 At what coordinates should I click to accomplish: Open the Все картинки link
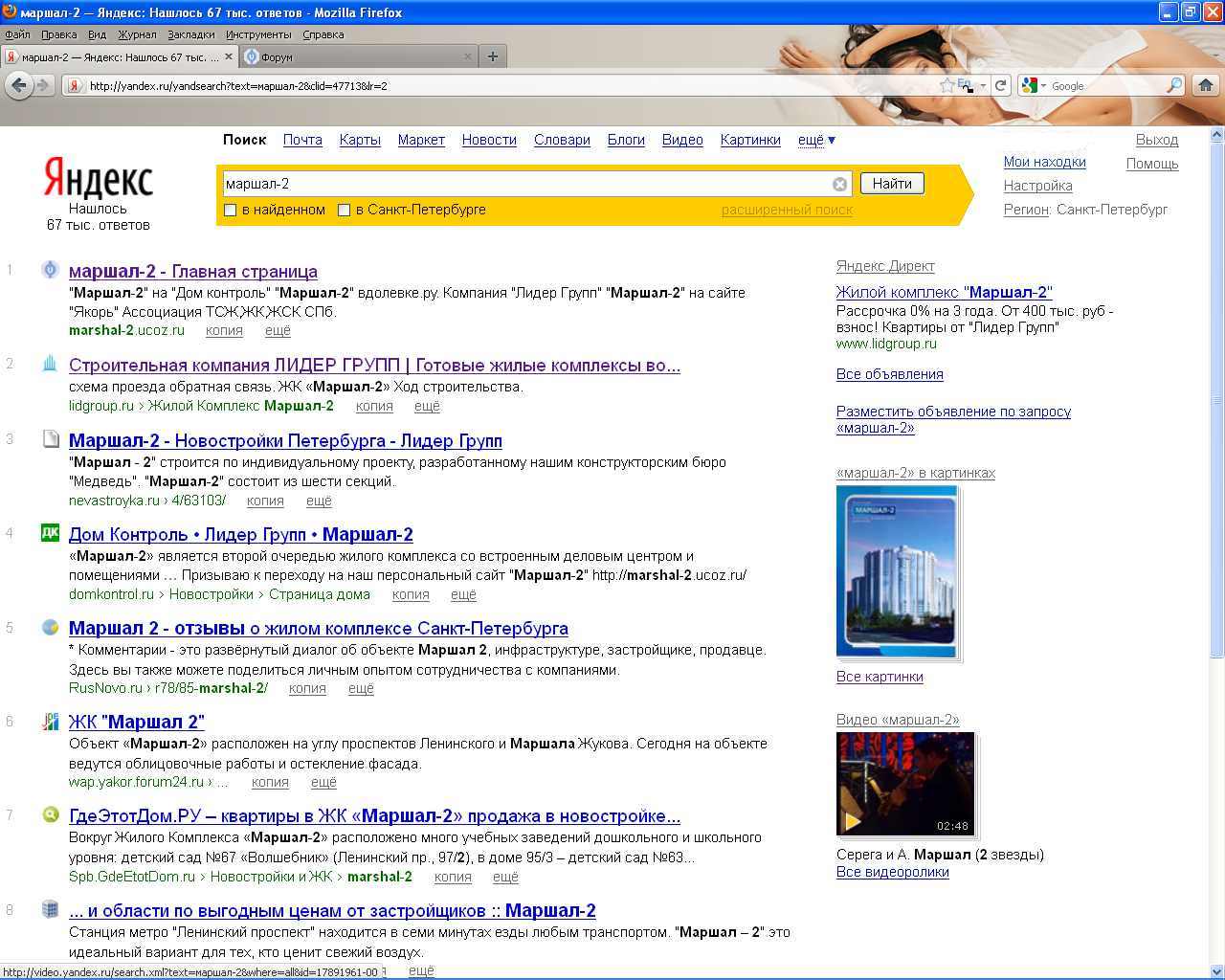880,677
